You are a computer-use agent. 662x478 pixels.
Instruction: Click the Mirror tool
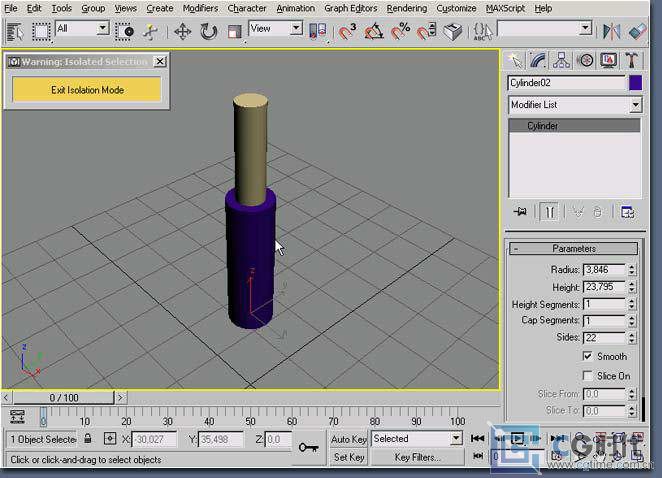611,32
